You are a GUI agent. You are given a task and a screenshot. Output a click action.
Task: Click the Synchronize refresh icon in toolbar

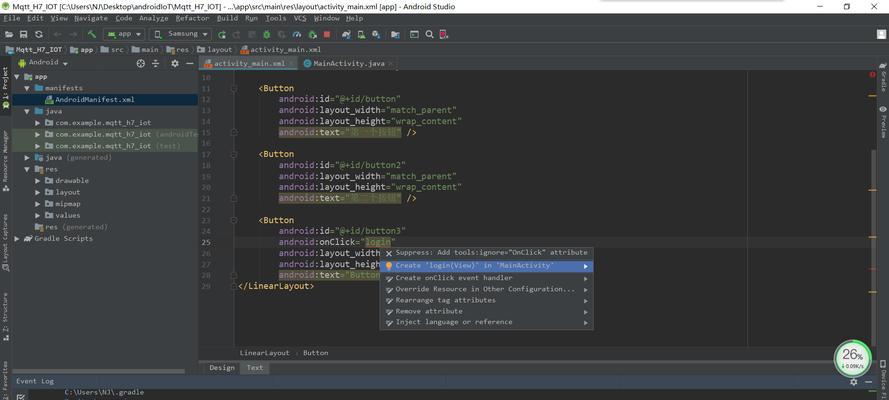39,35
